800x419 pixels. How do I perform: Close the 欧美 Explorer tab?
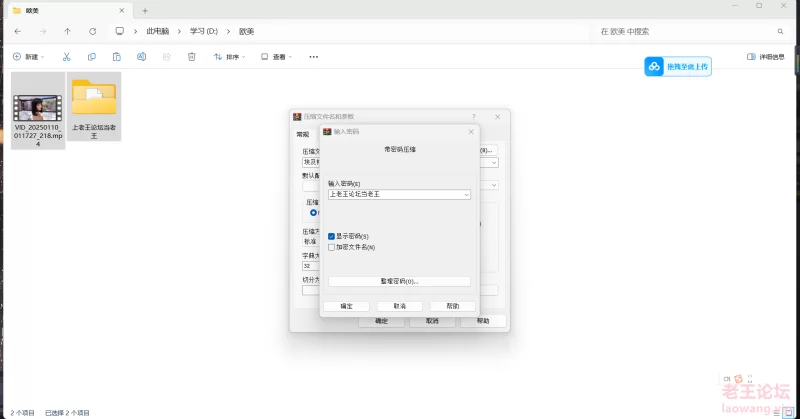(x=121, y=10)
